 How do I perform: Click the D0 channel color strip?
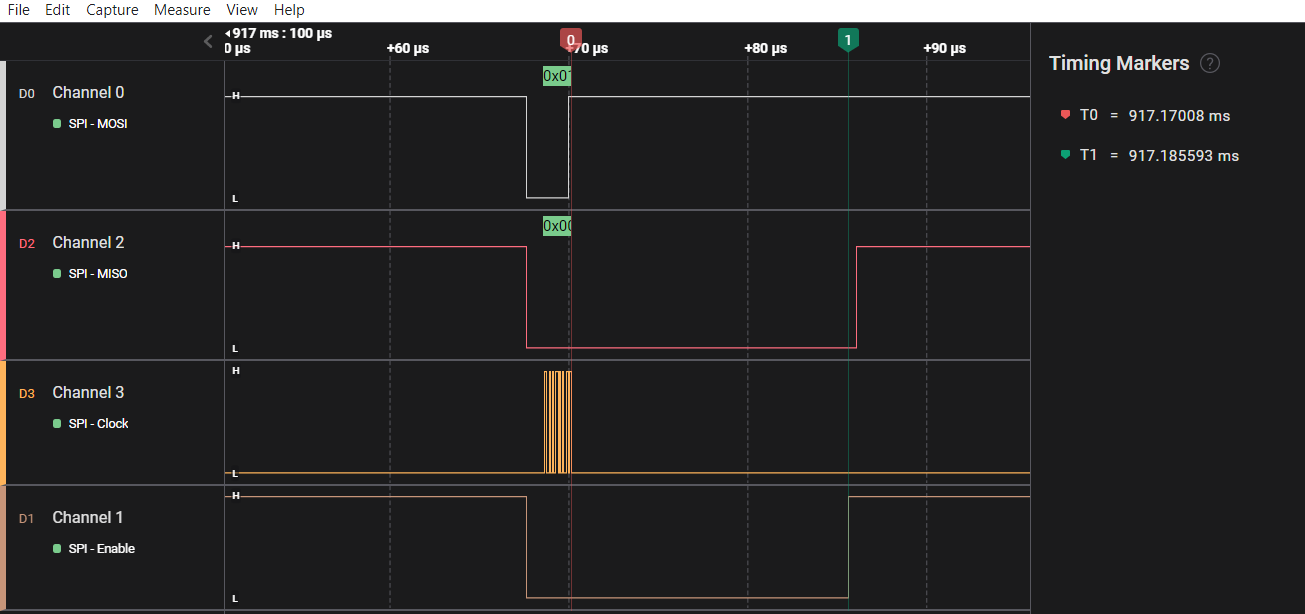click(x=3, y=135)
